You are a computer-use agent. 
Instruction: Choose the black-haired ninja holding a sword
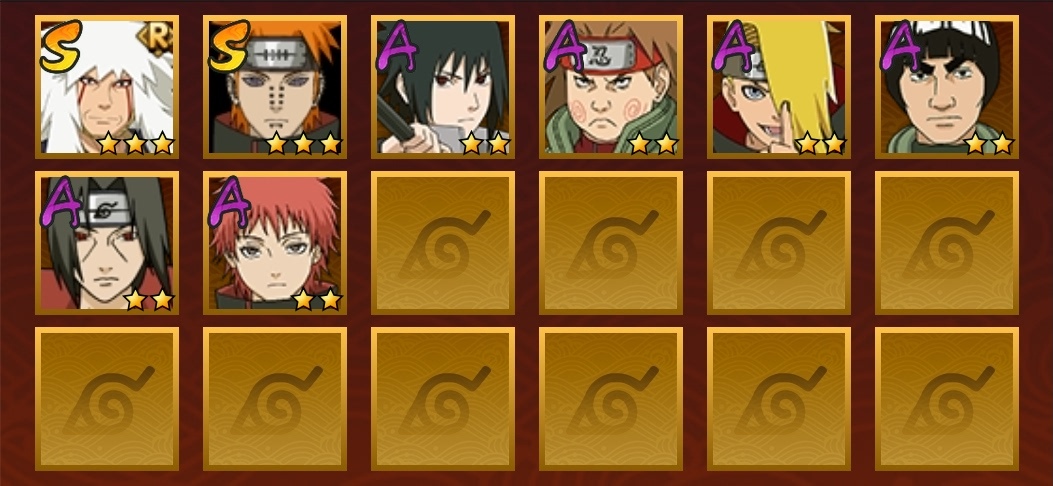(443, 87)
